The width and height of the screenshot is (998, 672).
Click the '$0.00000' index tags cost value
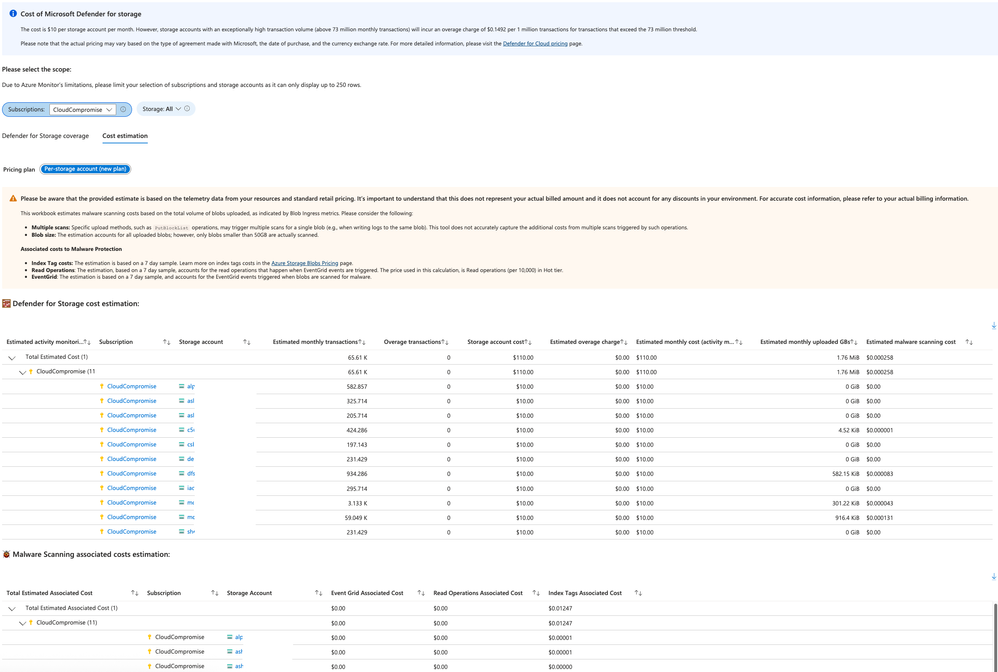(560, 667)
